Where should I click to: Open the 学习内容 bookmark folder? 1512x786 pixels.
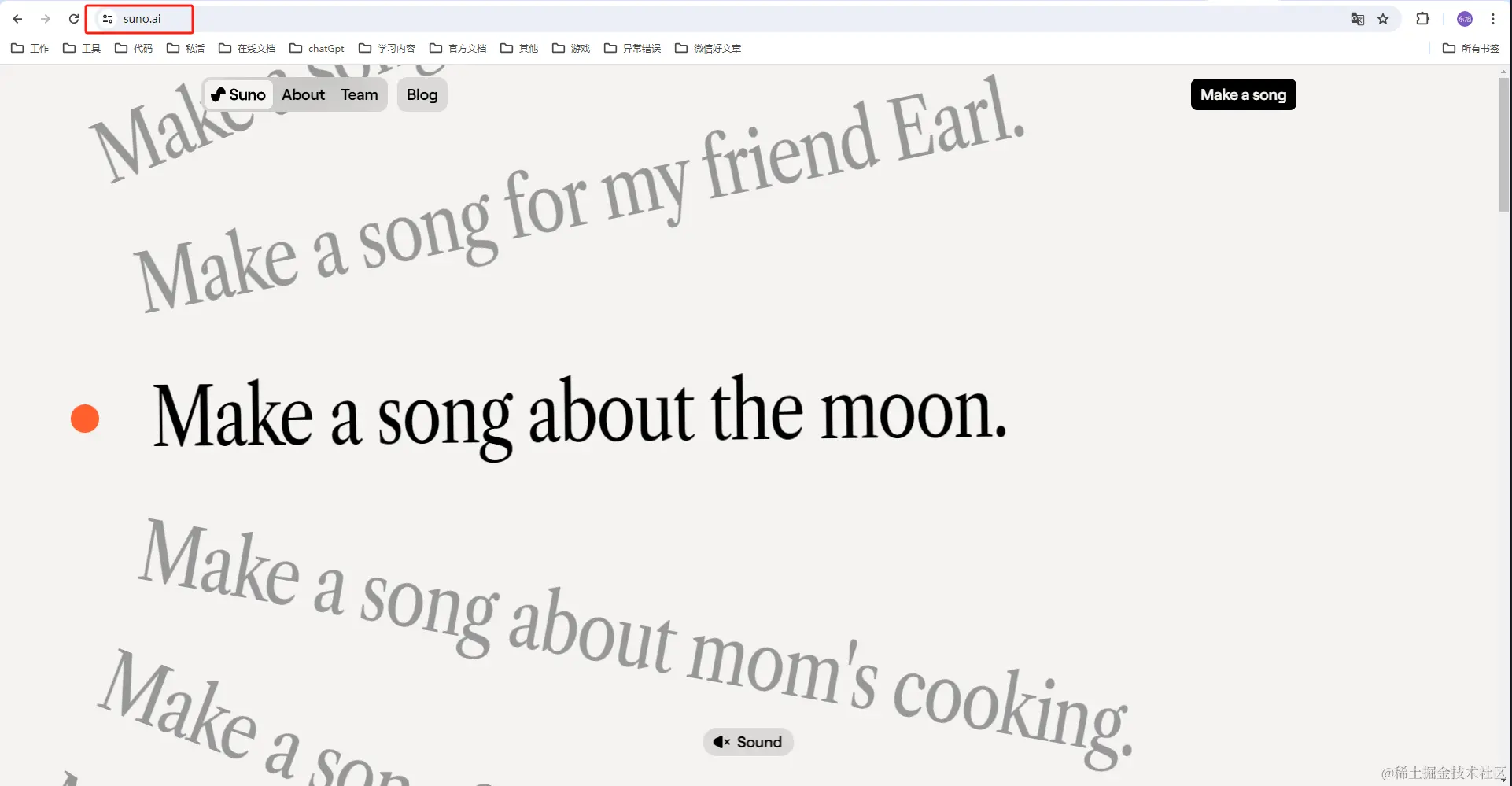(x=387, y=48)
